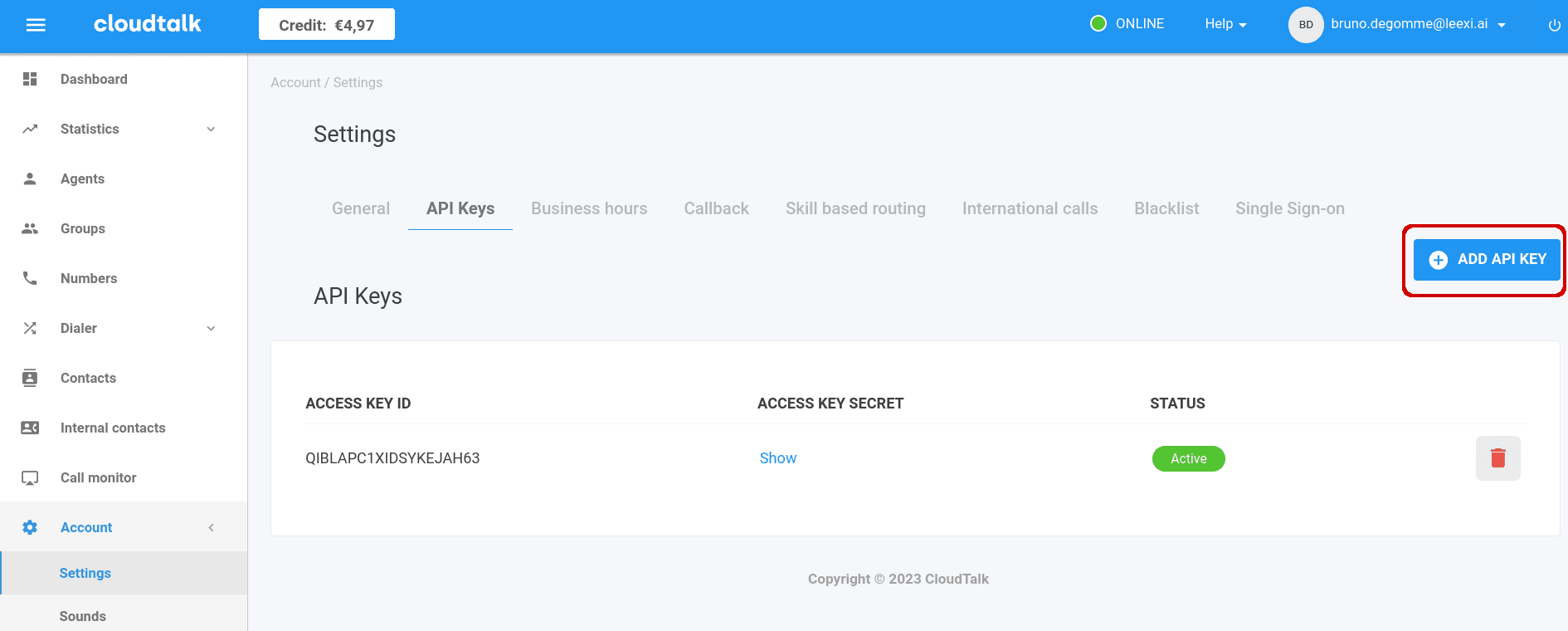Click the Internal contacts card icon
This screenshot has height=631, width=1568.
(x=30, y=428)
